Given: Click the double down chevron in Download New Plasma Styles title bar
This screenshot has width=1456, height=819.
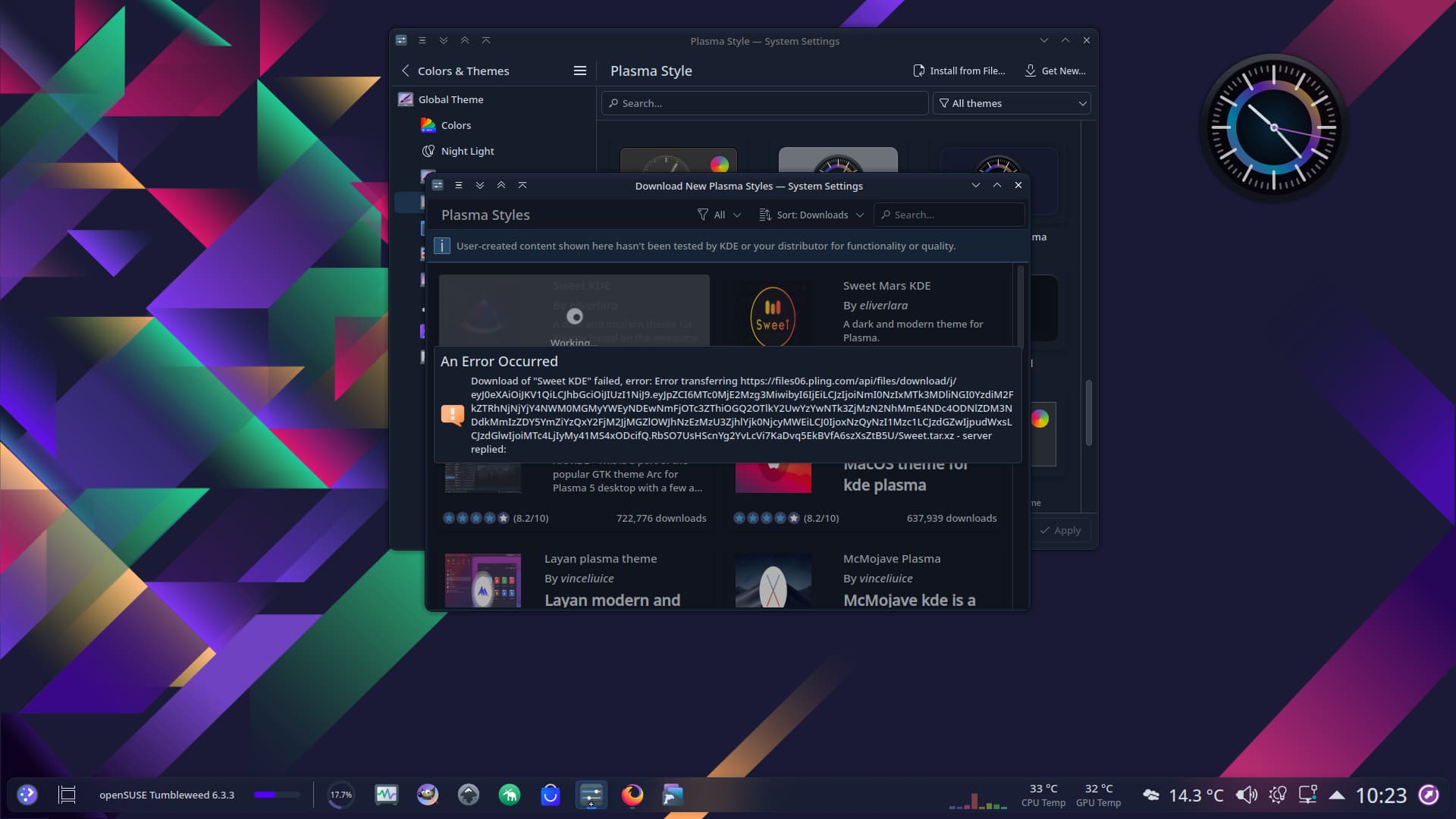Looking at the screenshot, I should (x=480, y=185).
